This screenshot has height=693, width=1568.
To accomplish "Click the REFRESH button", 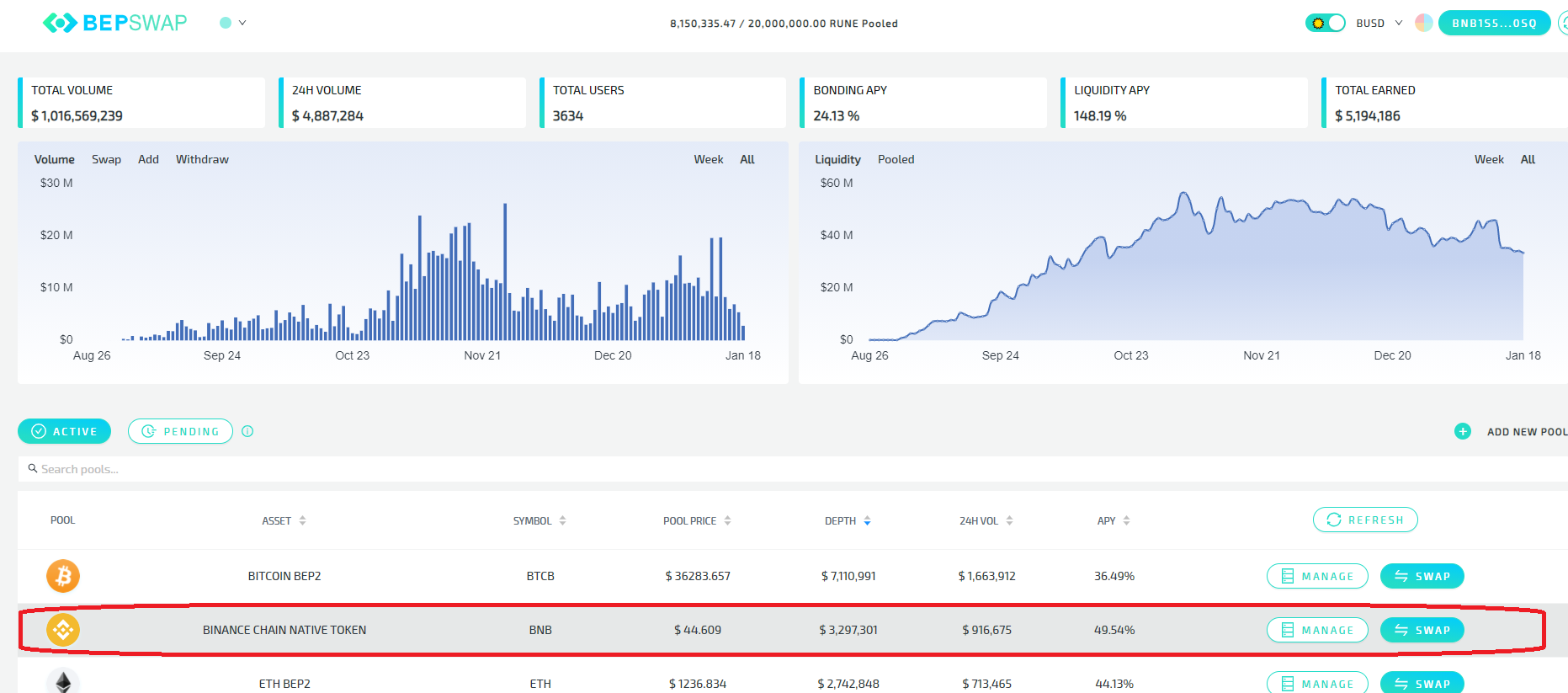I will (1365, 520).
